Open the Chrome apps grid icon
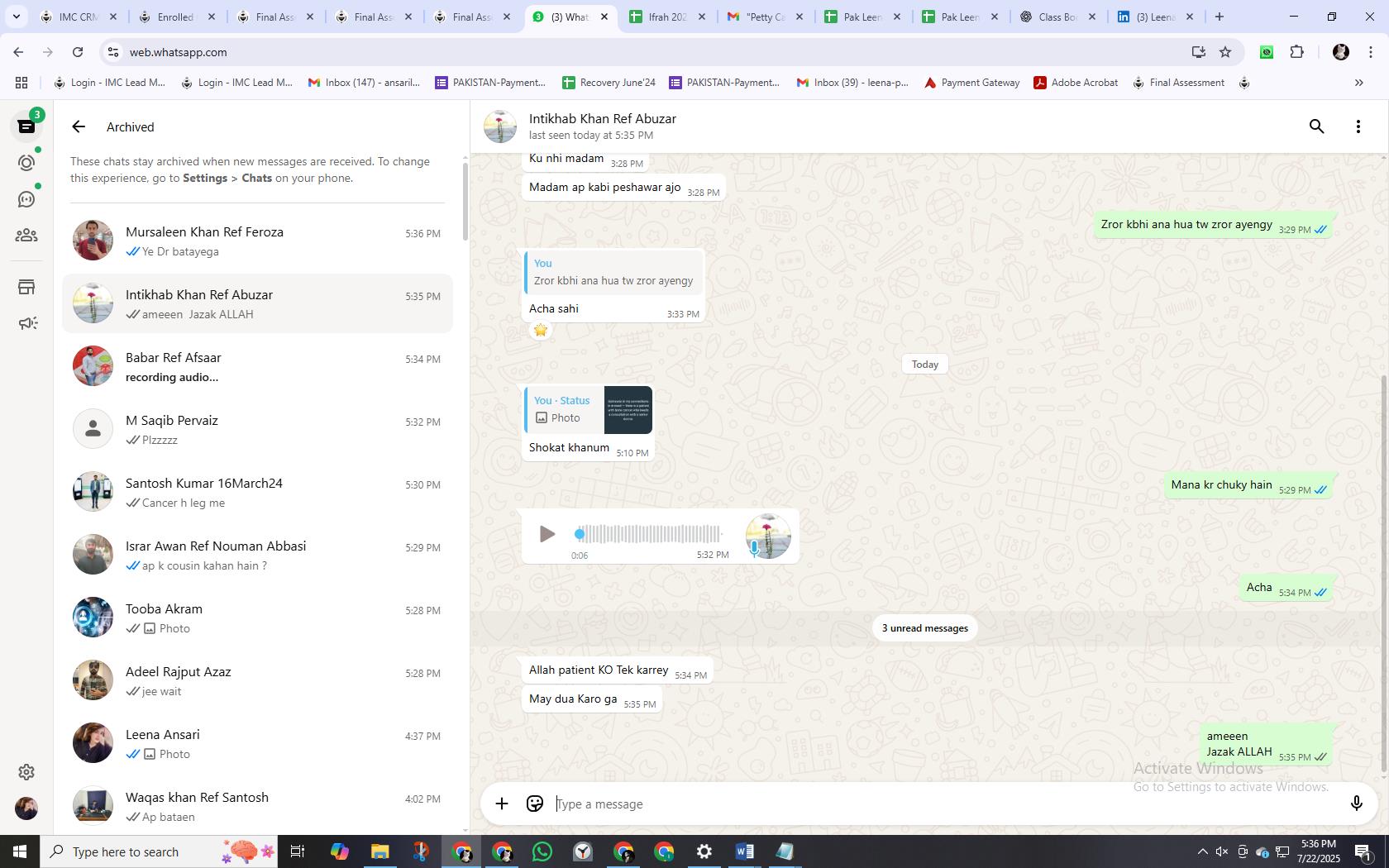This screenshot has height=868, width=1389. (x=21, y=83)
